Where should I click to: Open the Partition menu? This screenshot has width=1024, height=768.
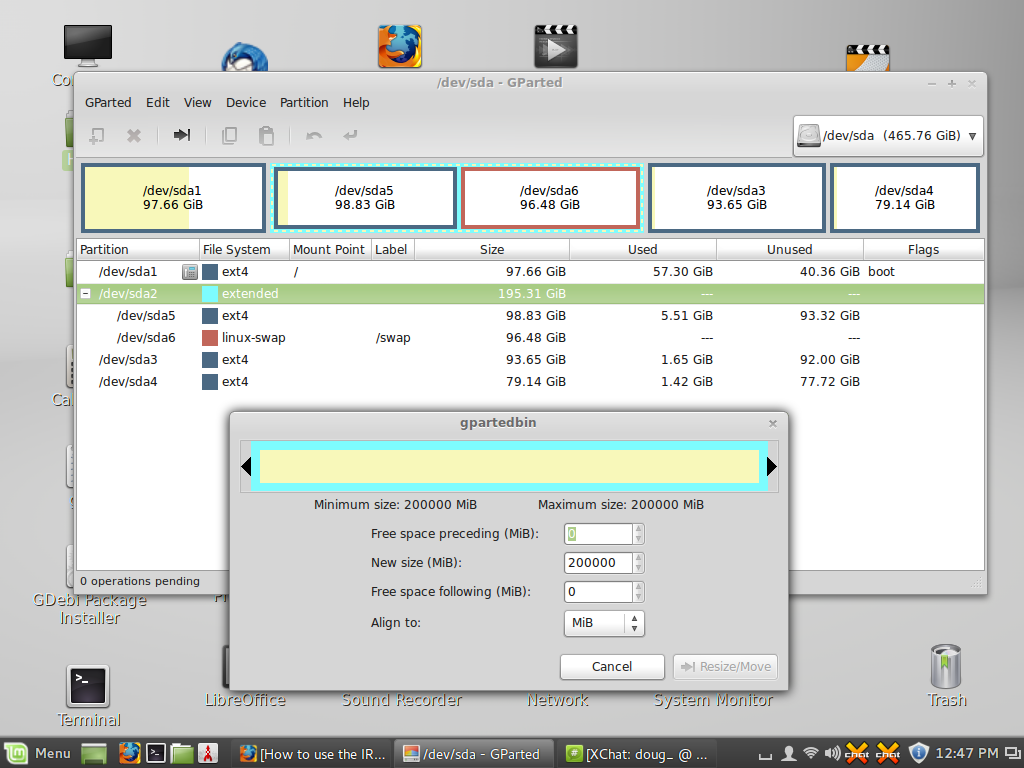(304, 103)
